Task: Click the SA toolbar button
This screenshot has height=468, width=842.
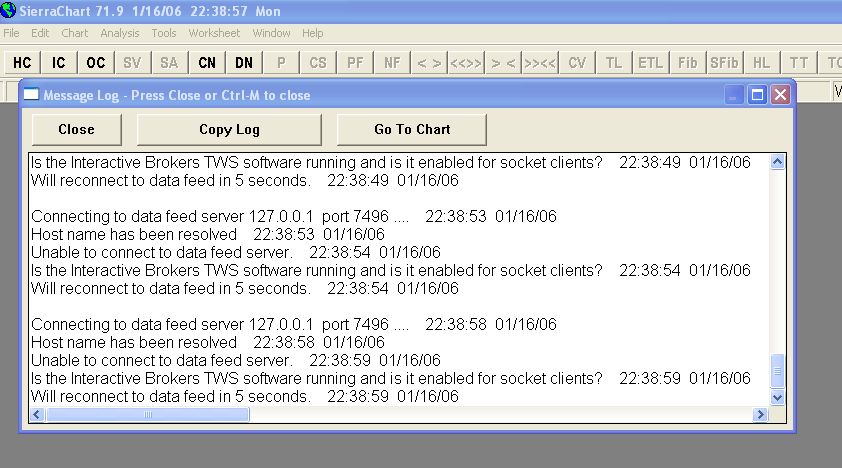Action: tap(169, 63)
